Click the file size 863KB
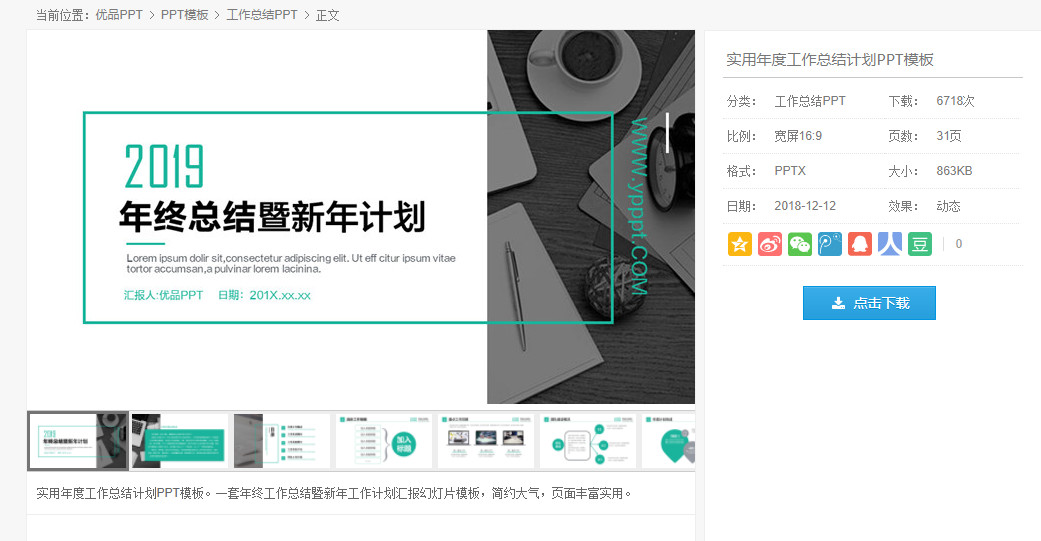This screenshot has height=541, width=1041. 954,171
